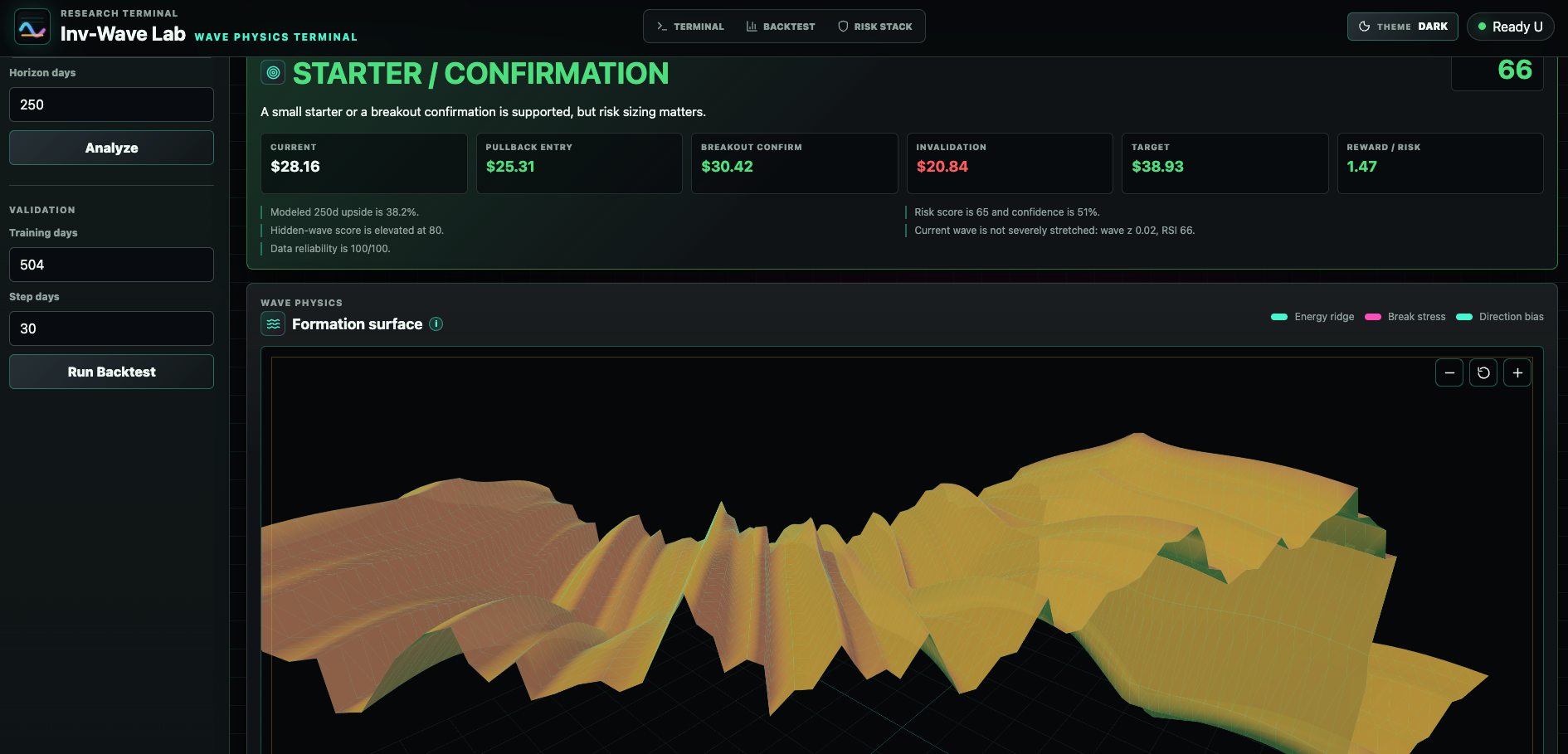Zoom out the formation surface chart
The image size is (1568, 754).
[x=1449, y=372]
